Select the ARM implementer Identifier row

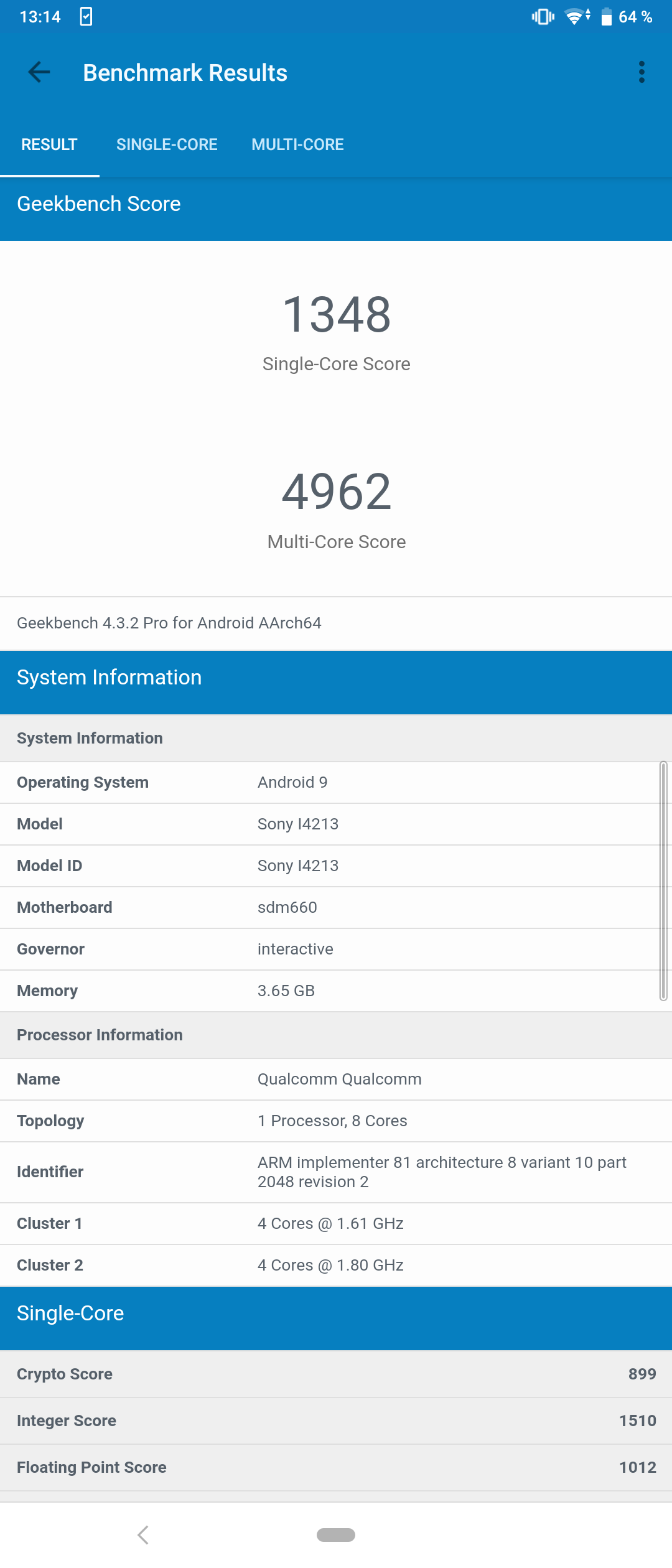(x=336, y=1172)
